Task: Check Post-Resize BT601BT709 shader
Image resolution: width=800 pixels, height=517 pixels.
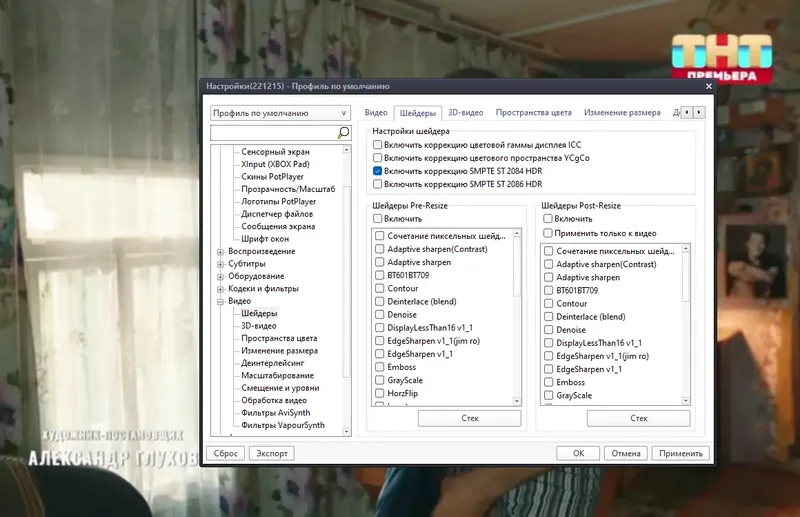Action: point(548,290)
